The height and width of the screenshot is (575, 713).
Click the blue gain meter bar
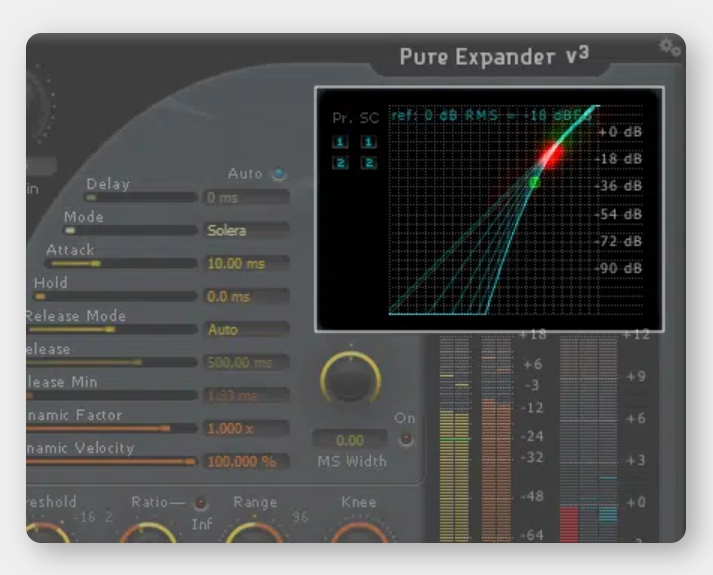coord(608,515)
